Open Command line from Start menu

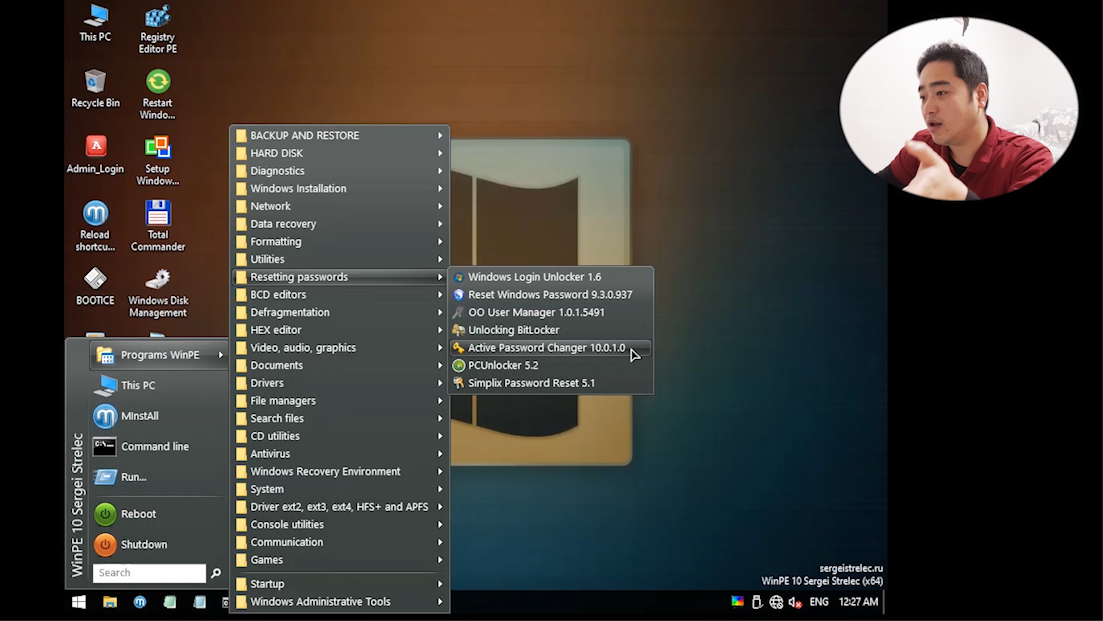pos(159,447)
